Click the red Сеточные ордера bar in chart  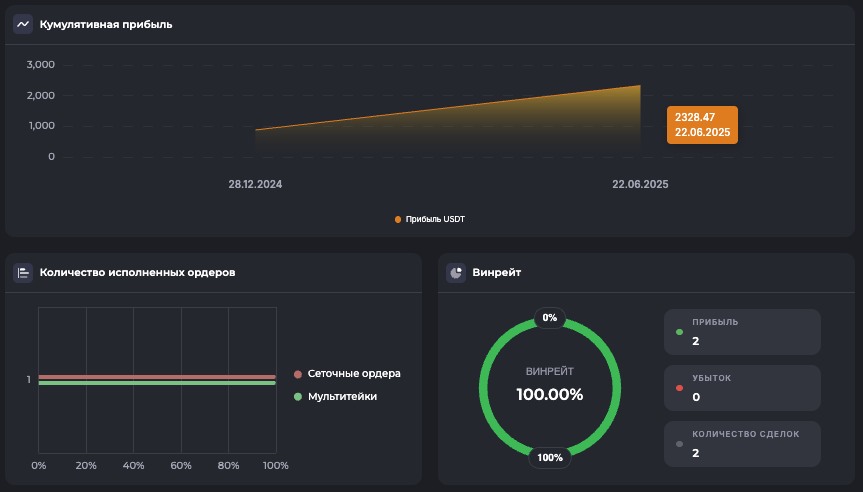point(156,377)
